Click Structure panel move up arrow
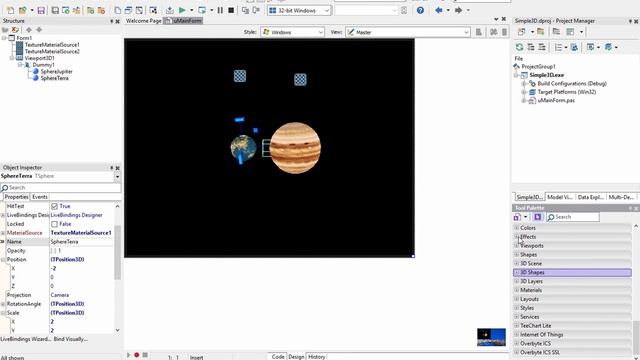The height and width of the screenshot is (360, 640). coord(29,29)
